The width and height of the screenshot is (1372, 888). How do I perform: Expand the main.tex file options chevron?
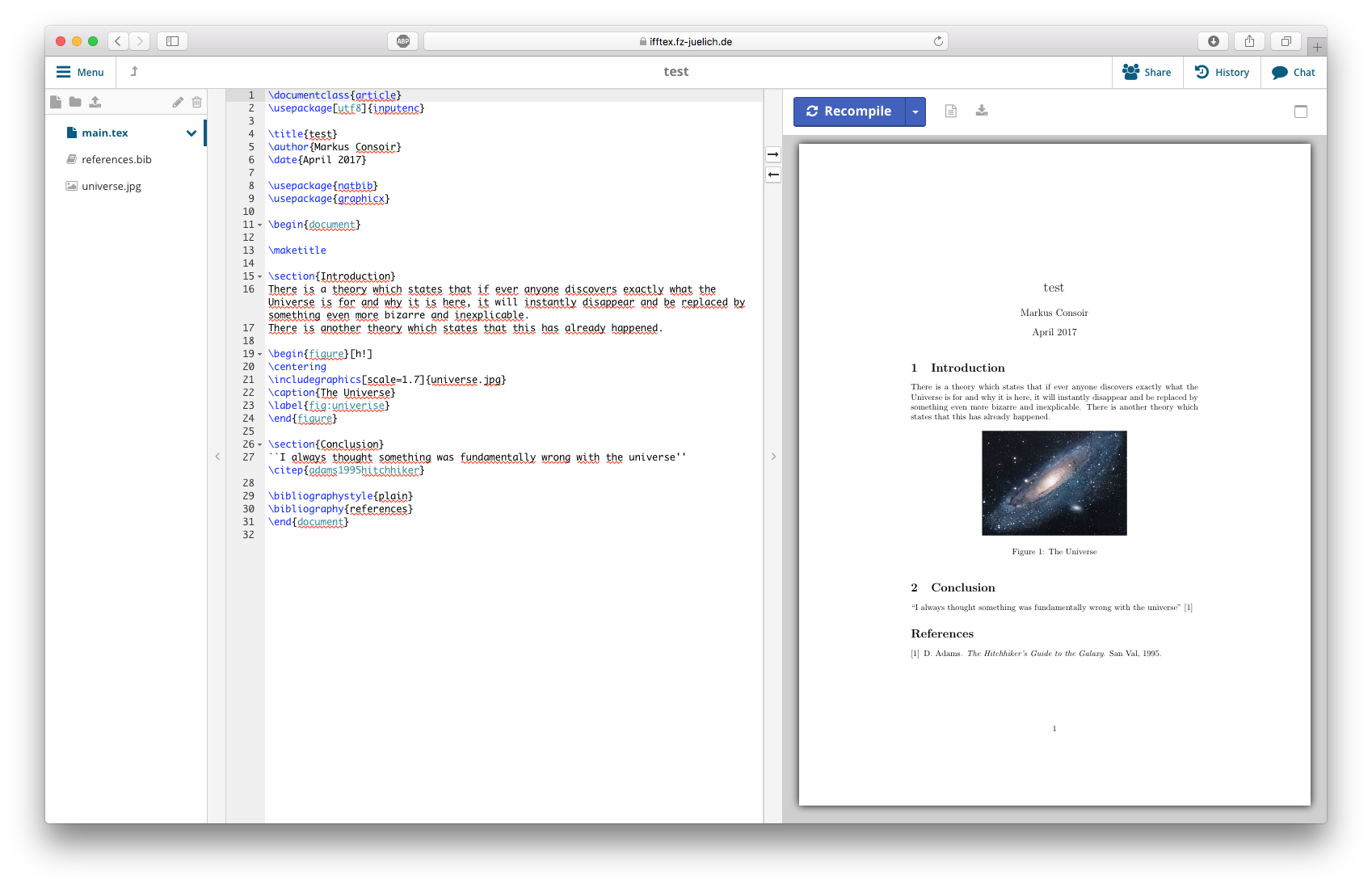pos(191,133)
